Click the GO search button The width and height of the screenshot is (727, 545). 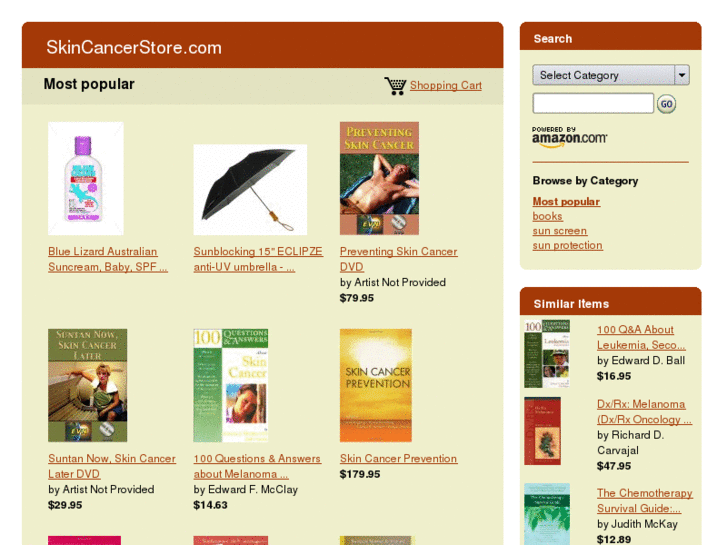666,104
